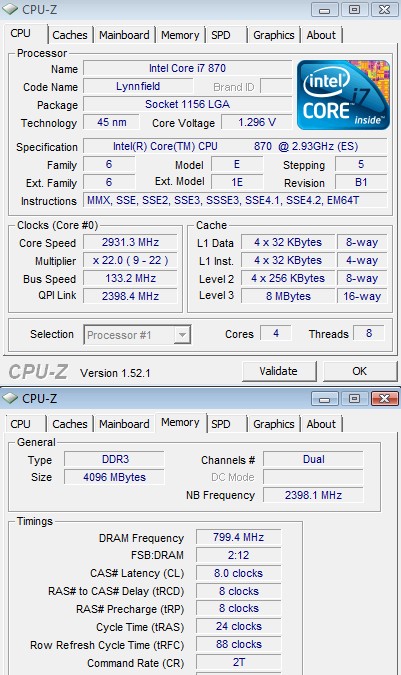Click the memory Type value DDR3
401x675 pixels.
click(115, 459)
